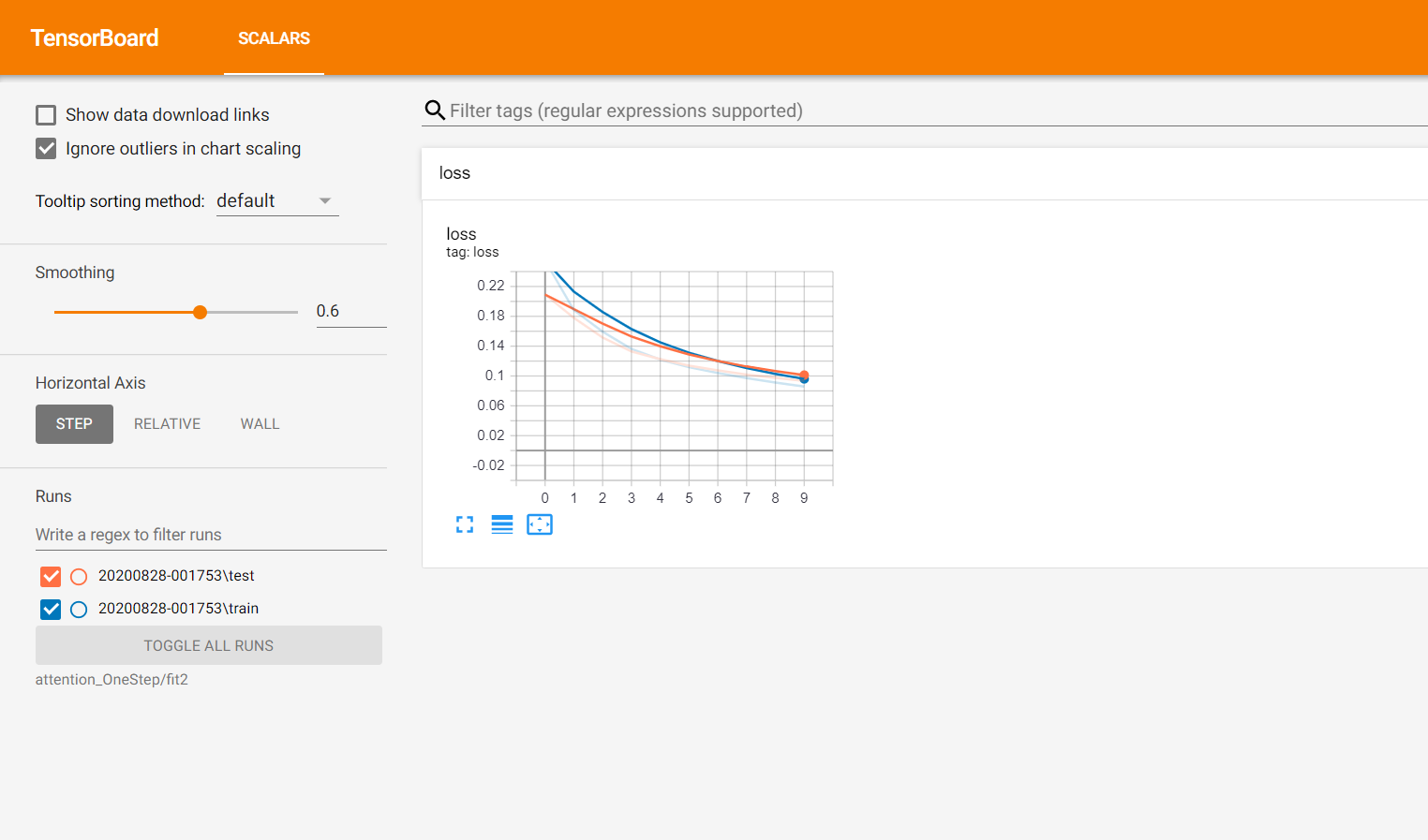Viewport: 1428px width, 840px height.
Task: Uncheck the 20200828-001753\train run
Action: click(50, 609)
